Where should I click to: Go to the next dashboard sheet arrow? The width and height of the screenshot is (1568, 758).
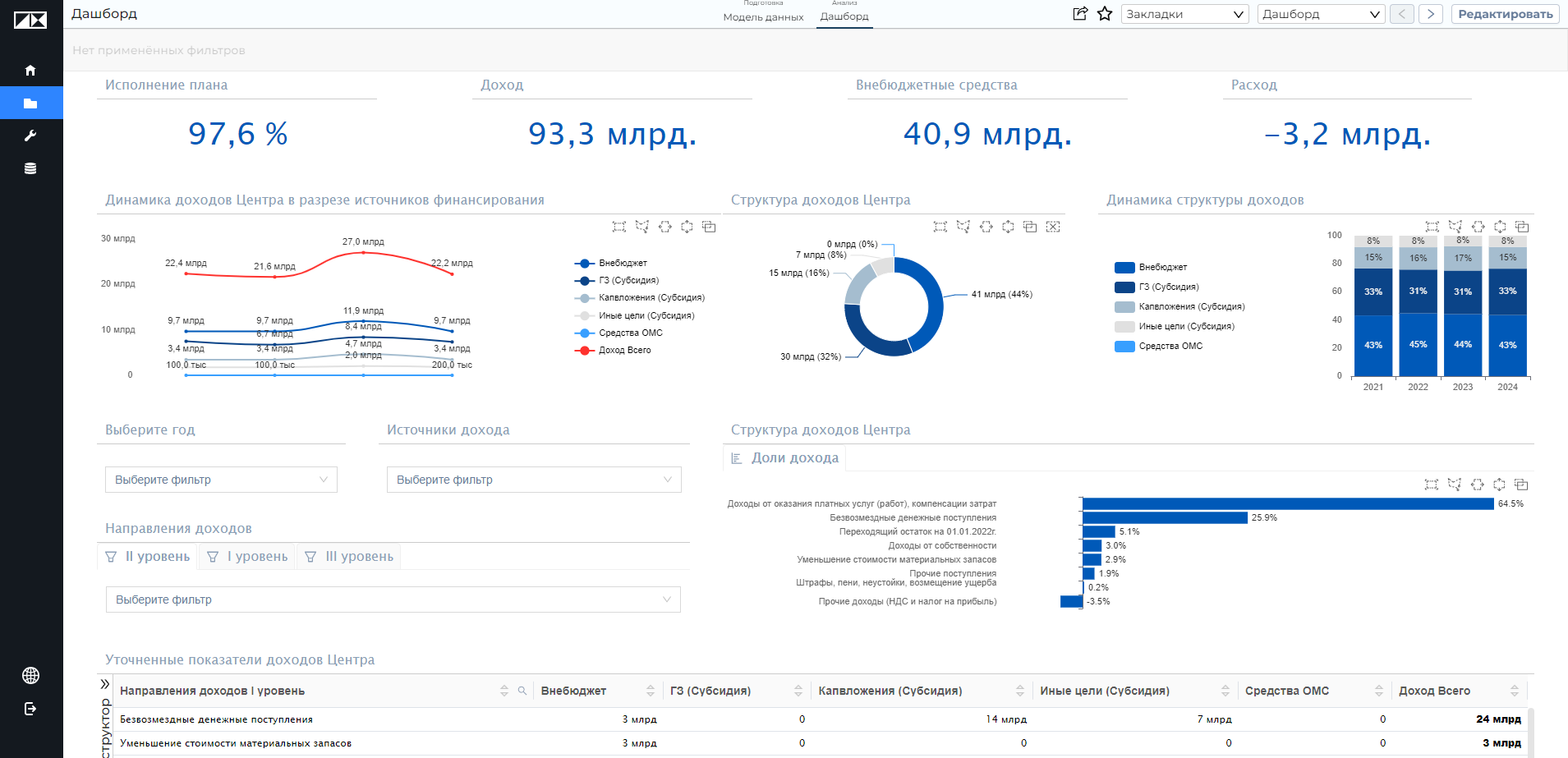[x=1431, y=14]
